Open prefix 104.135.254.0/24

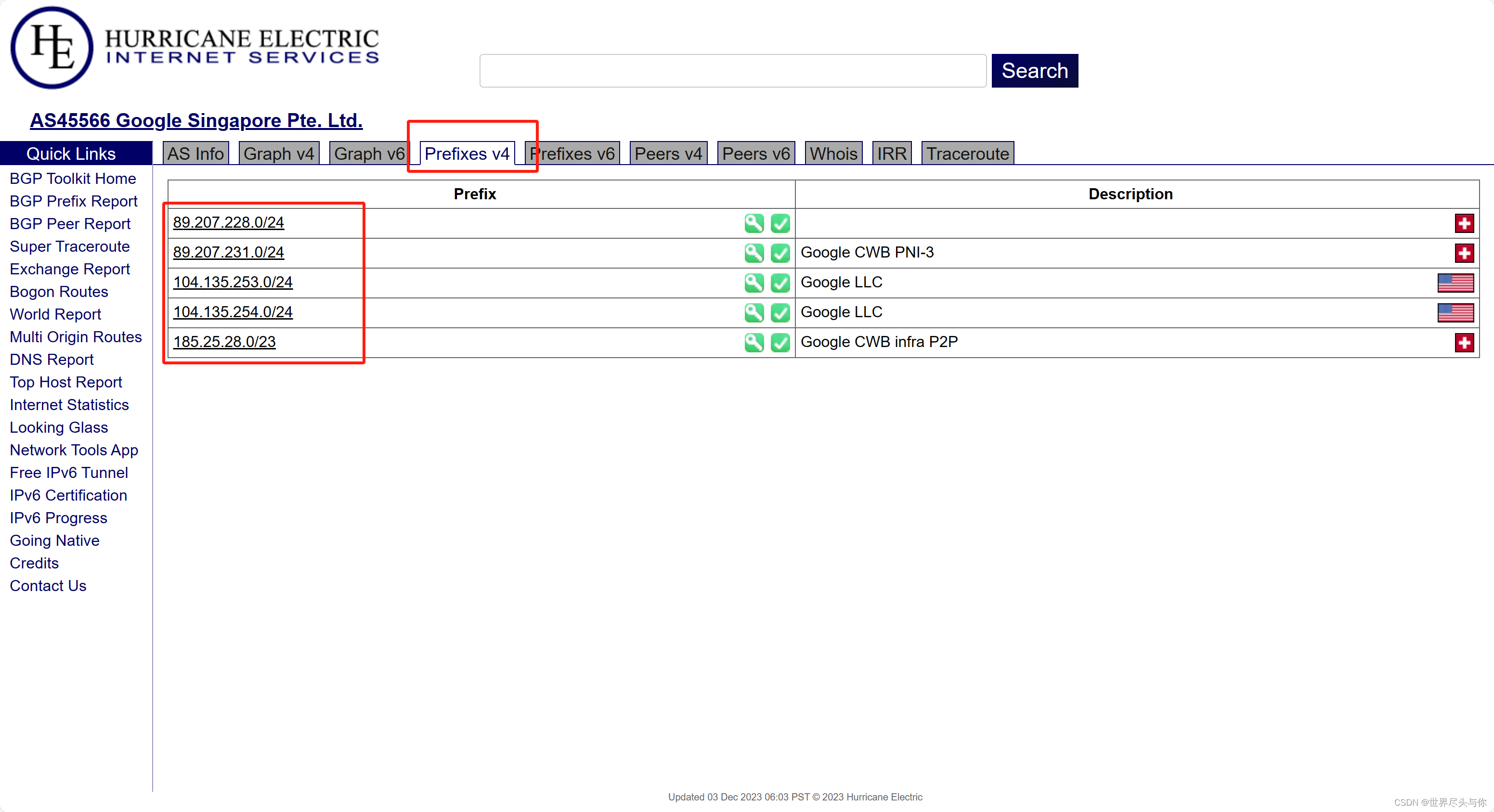tap(233, 312)
